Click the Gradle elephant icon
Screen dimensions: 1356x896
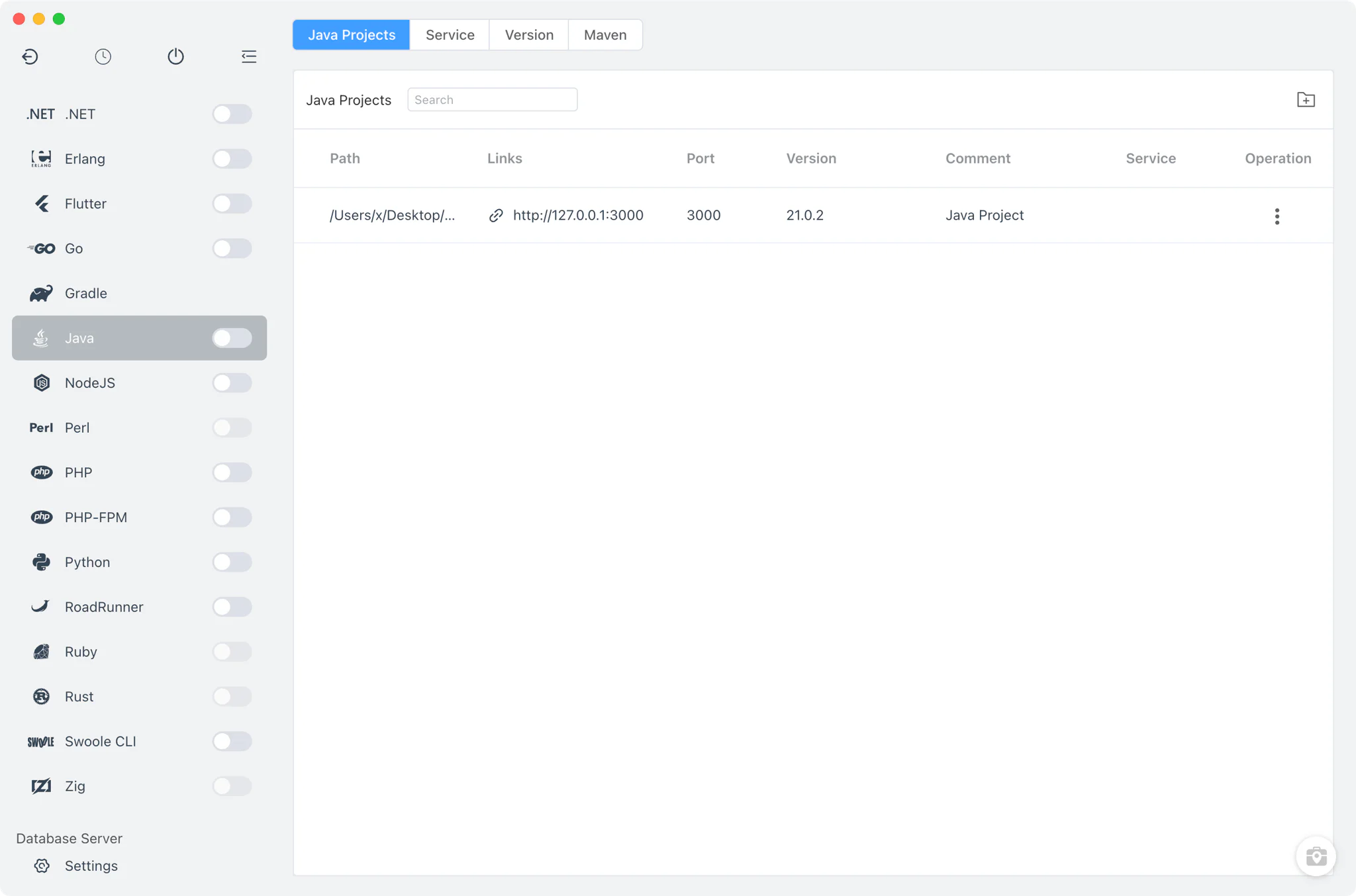tap(41, 293)
